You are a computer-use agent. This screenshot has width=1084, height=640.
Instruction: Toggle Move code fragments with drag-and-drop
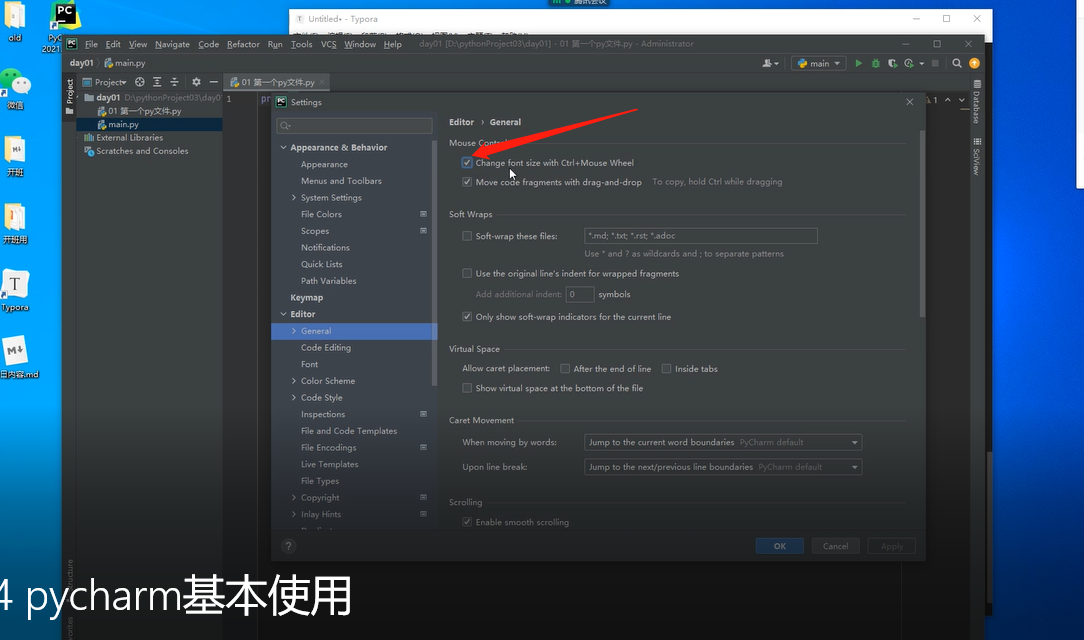click(467, 182)
